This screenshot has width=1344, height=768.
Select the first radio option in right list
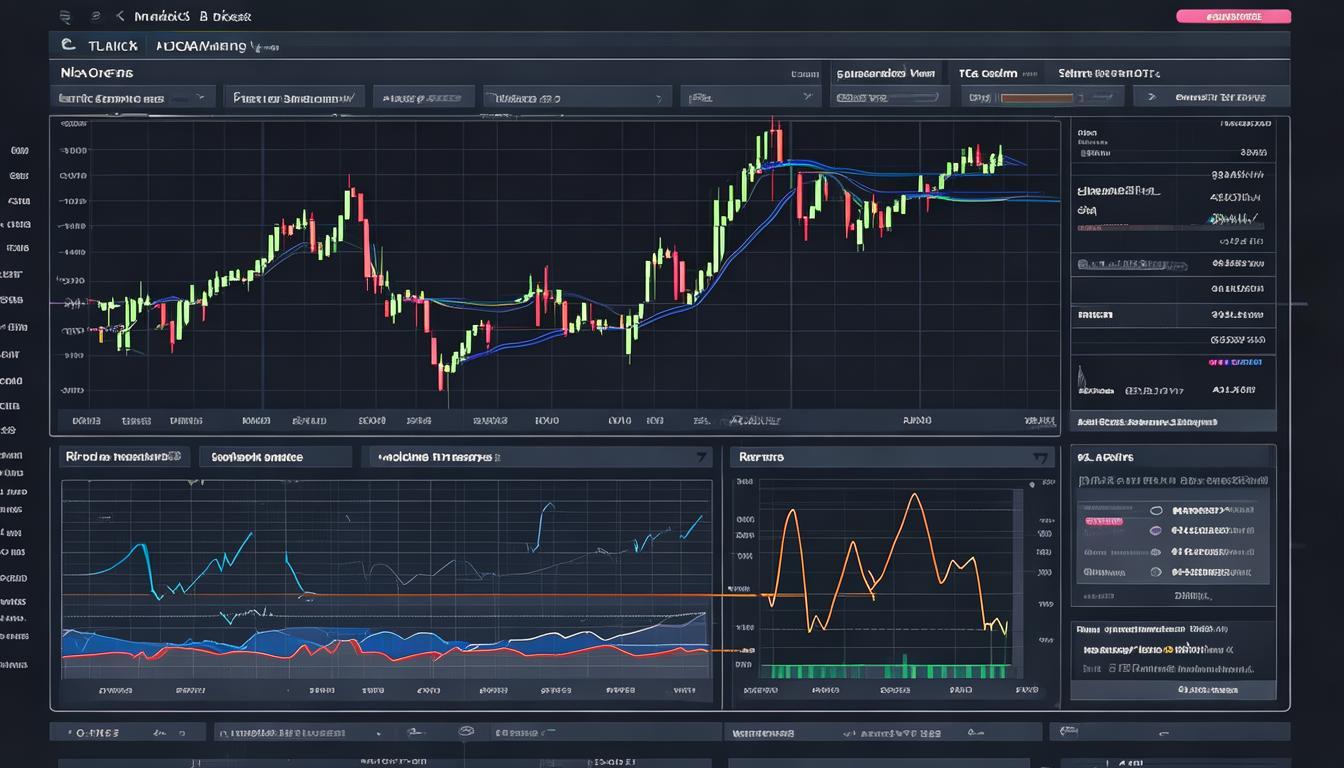point(1156,508)
